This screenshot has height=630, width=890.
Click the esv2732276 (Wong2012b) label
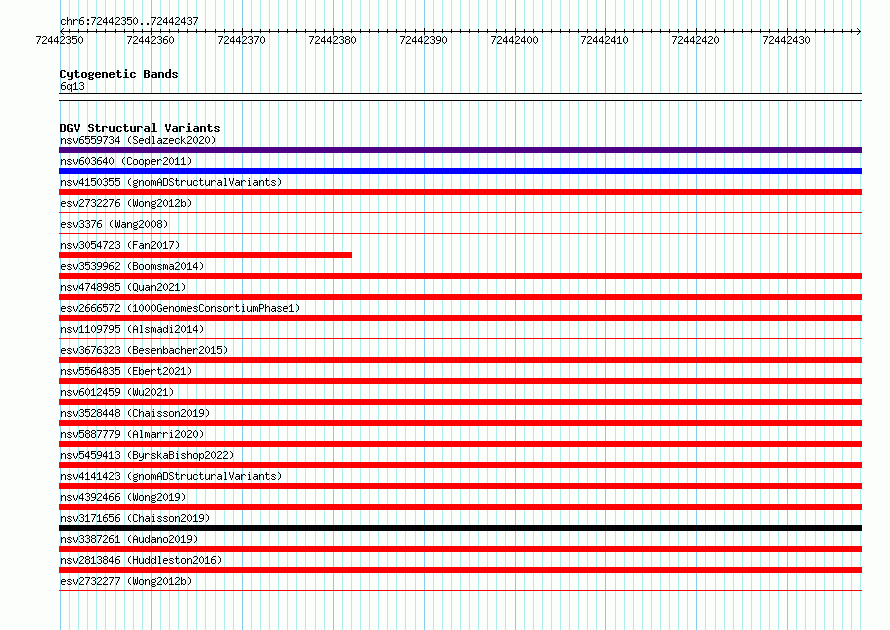pyautogui.click(x=126, y=203)
